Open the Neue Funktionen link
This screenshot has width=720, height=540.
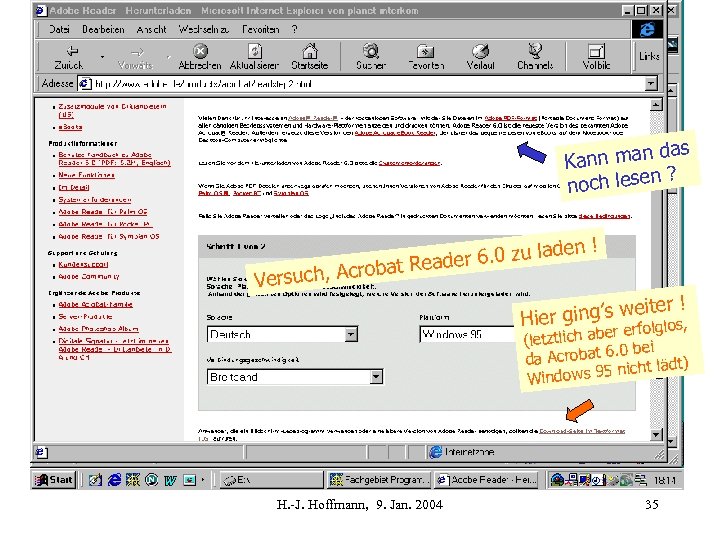coord(86,175)
